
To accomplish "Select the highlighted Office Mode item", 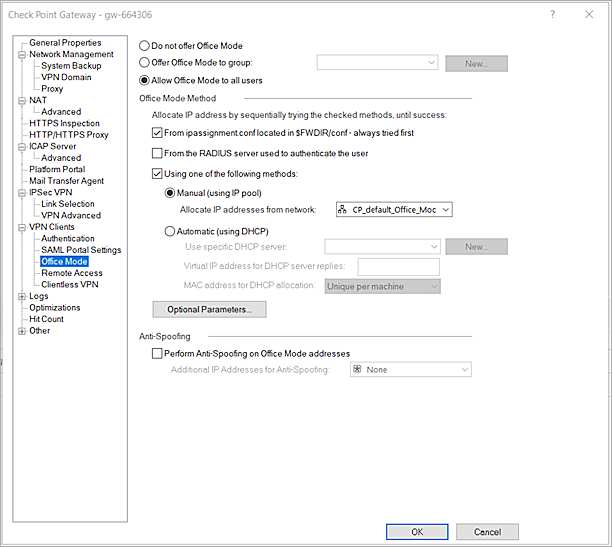I will click(64, 262).
